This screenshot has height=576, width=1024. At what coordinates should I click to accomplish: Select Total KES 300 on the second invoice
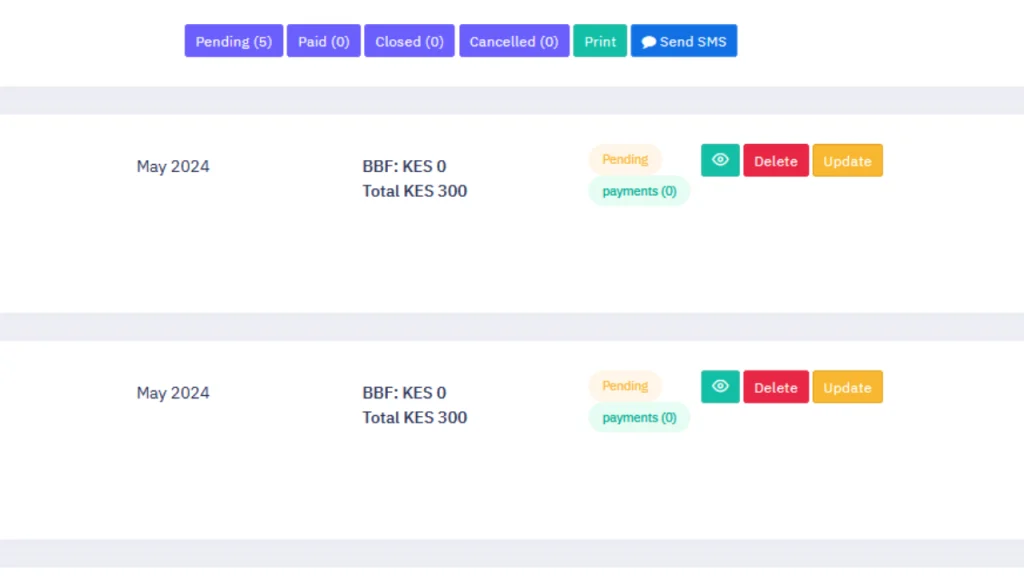(415, 417)
